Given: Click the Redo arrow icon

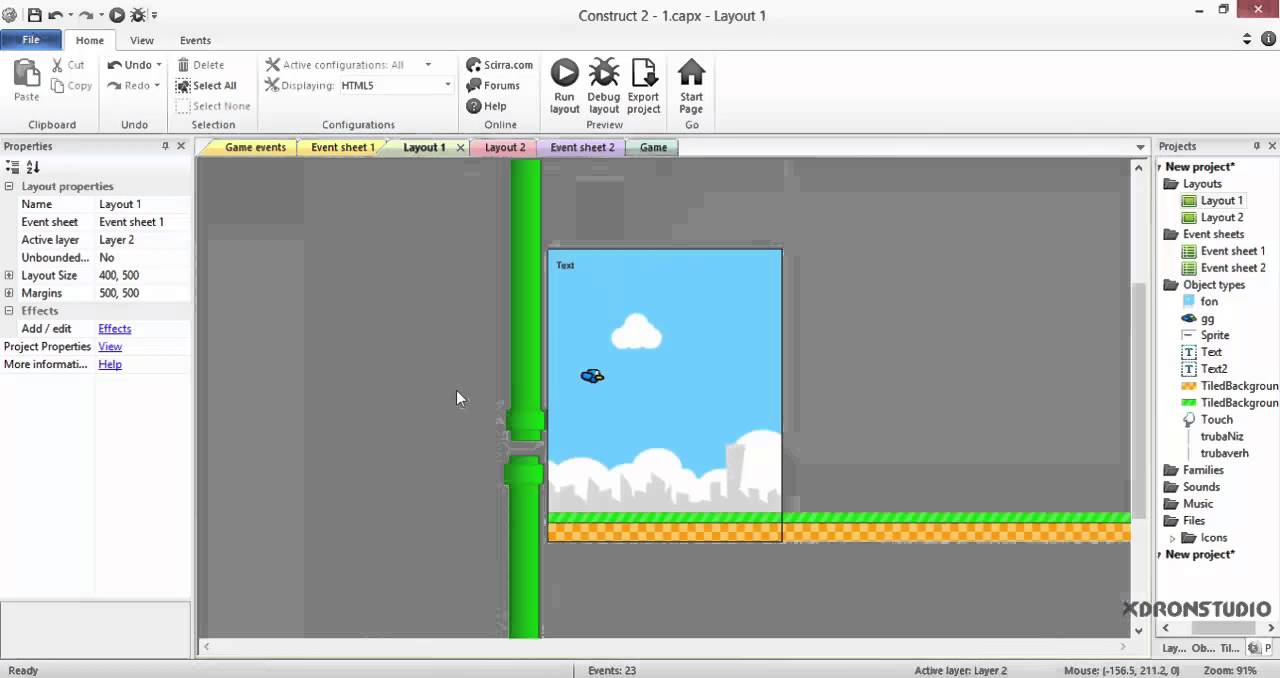Looking at the screenshot, I should pos(114,86).
